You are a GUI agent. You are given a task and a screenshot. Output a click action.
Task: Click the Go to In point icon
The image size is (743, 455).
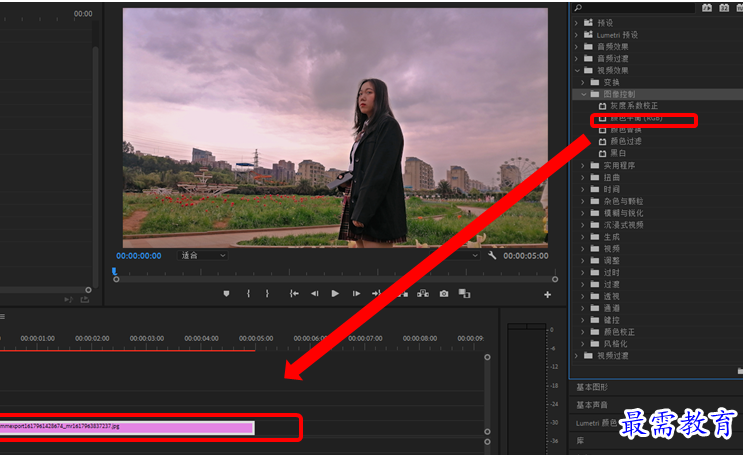pyautogui.click(x=294, y=294)
